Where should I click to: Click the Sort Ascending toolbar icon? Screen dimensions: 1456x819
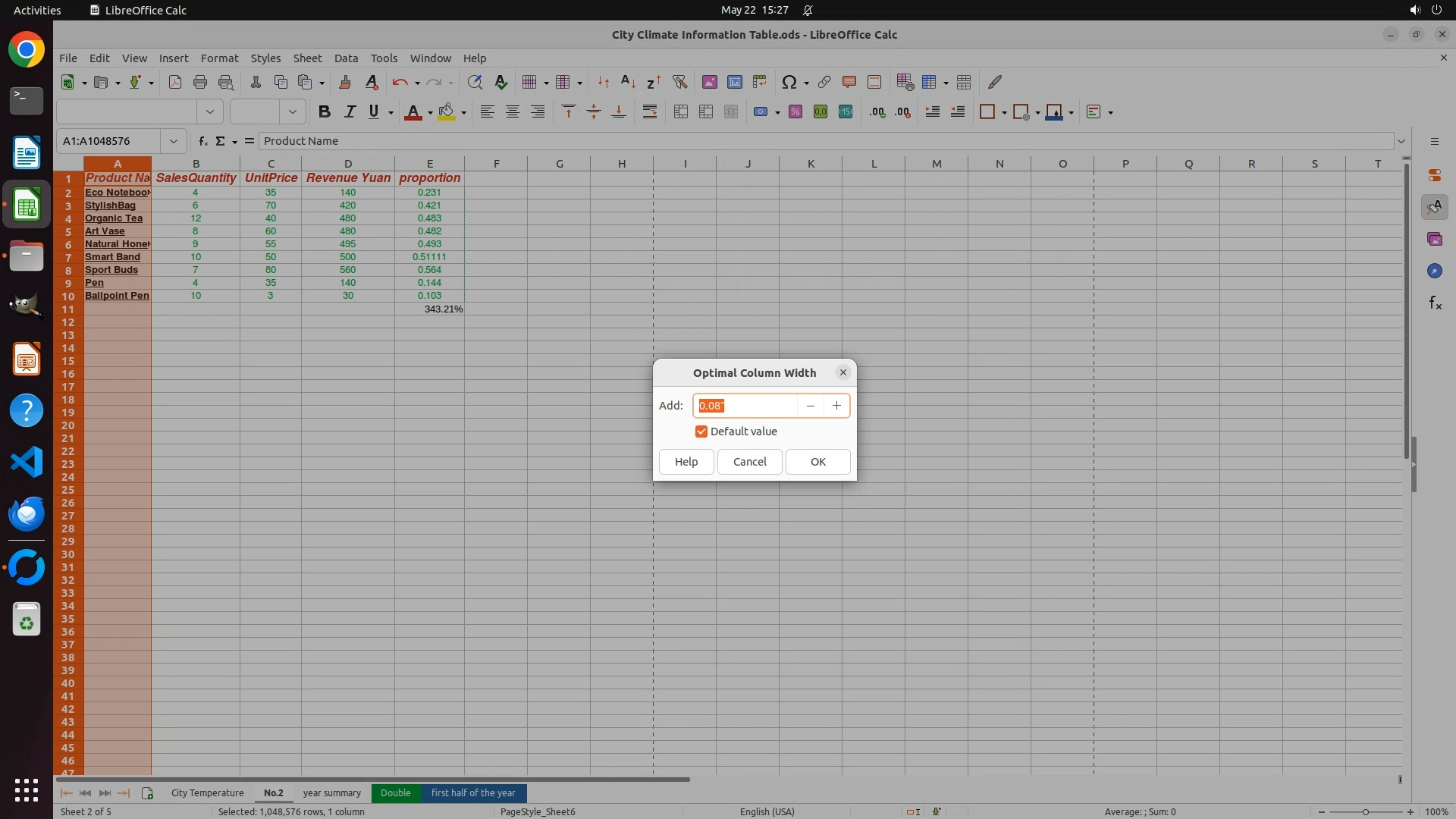click(x=628, y=82)
